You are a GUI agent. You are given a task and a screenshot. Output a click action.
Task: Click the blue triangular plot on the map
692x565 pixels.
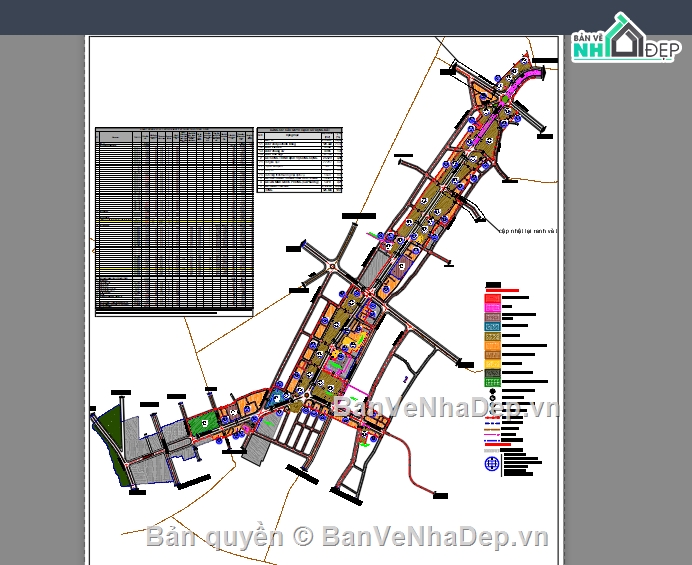(276, 398)
